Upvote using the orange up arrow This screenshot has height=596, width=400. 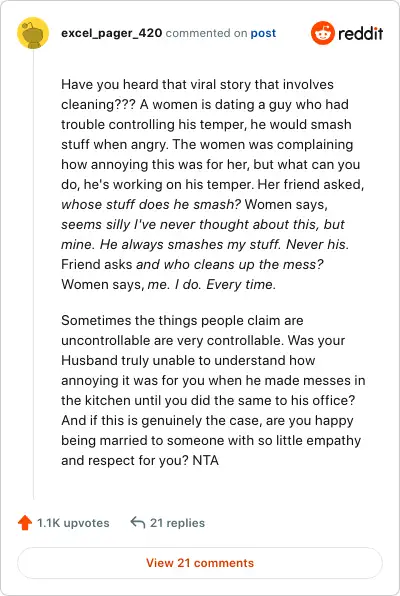click(25, 523)
